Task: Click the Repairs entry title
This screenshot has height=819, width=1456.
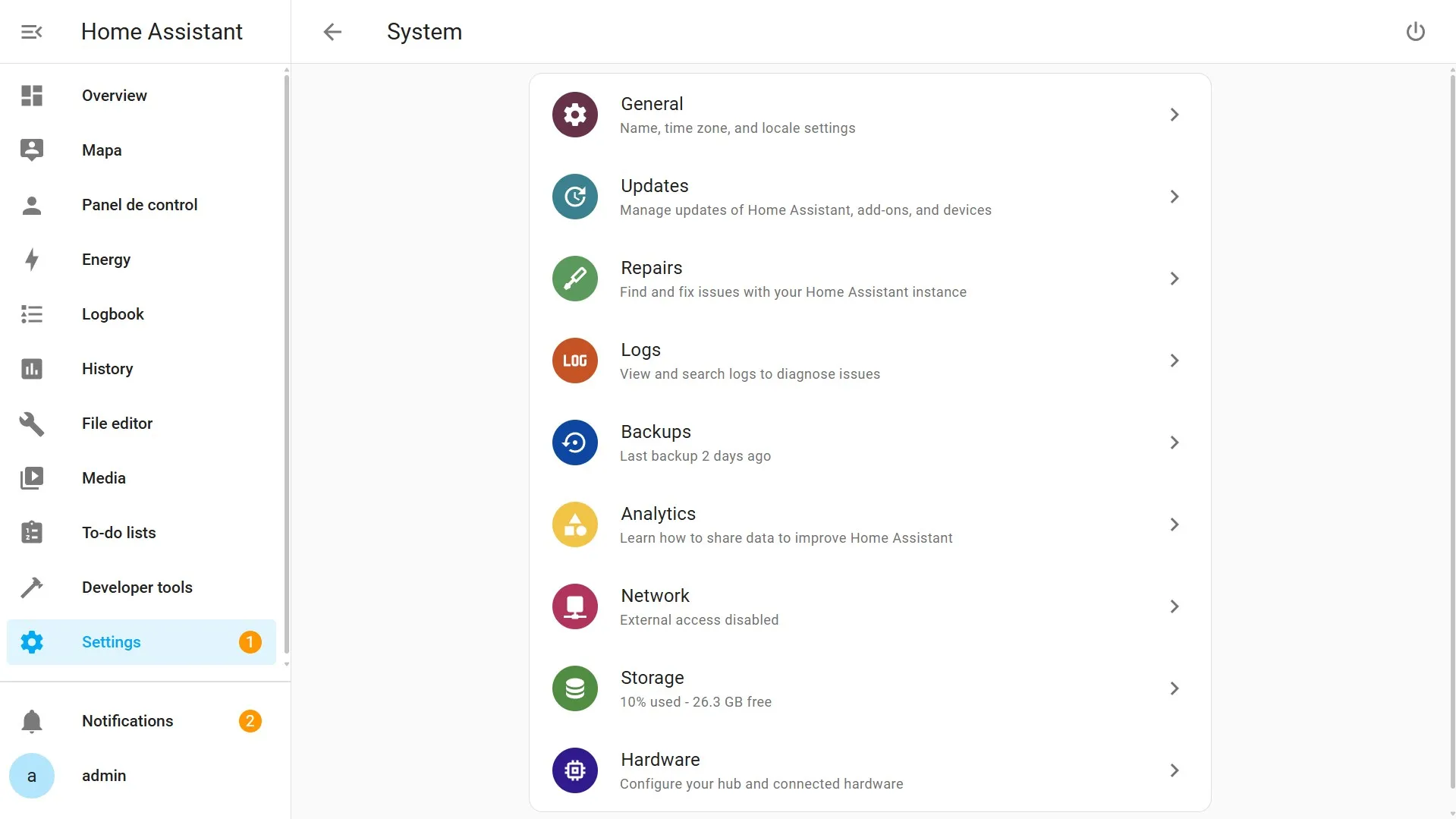Action: tap(652, 268)
